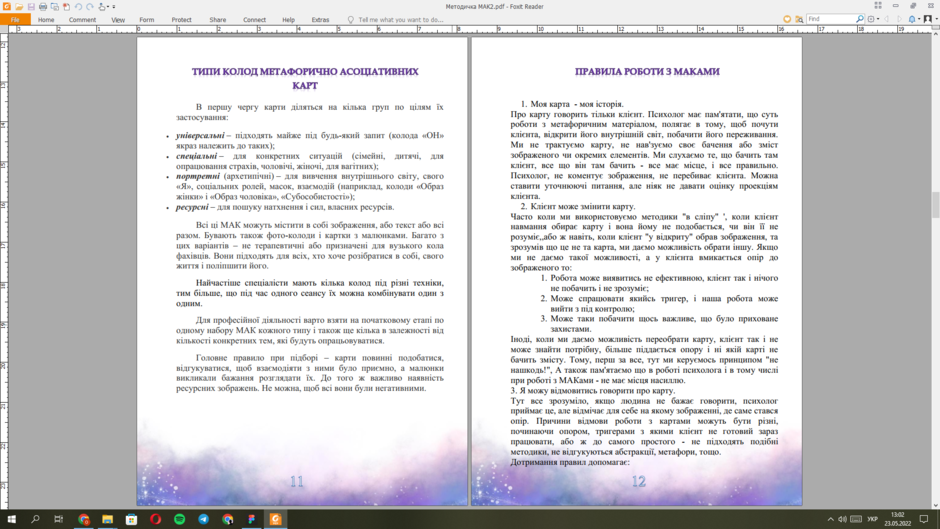Open the Connect ribbon tab
The image size is (940, 529).
[x=254, y=20]
